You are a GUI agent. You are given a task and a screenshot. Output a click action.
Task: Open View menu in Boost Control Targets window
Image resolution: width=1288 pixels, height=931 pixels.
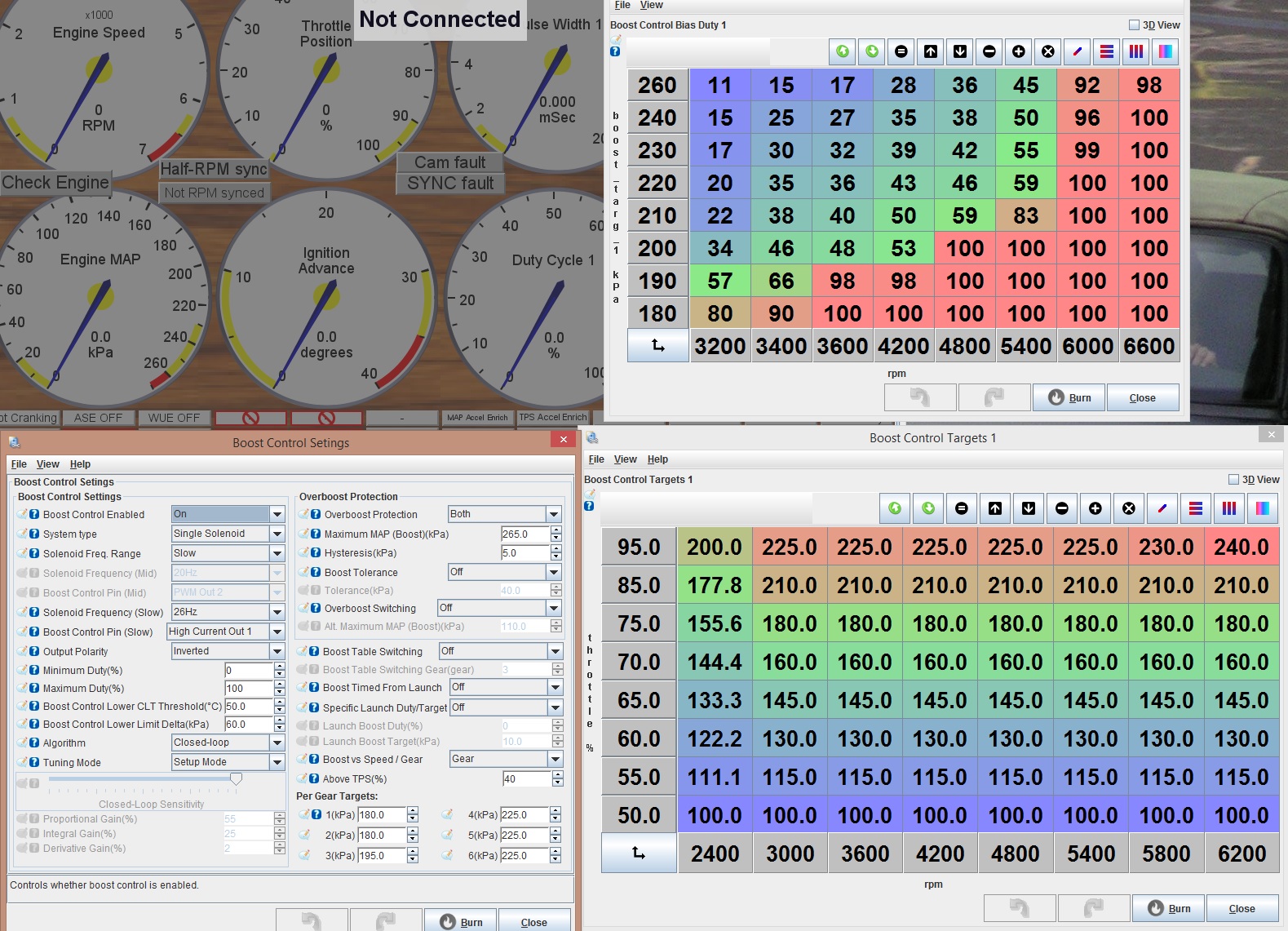click(x=625, y=459)
